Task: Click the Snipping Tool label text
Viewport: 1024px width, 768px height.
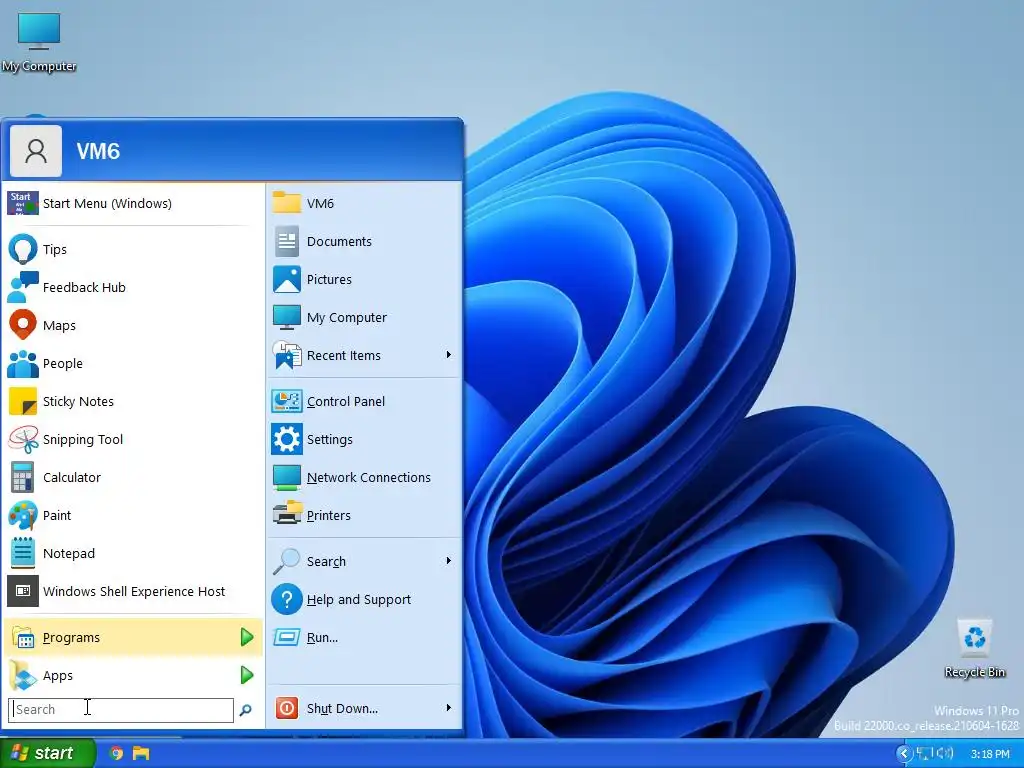Action: (83, 440)
